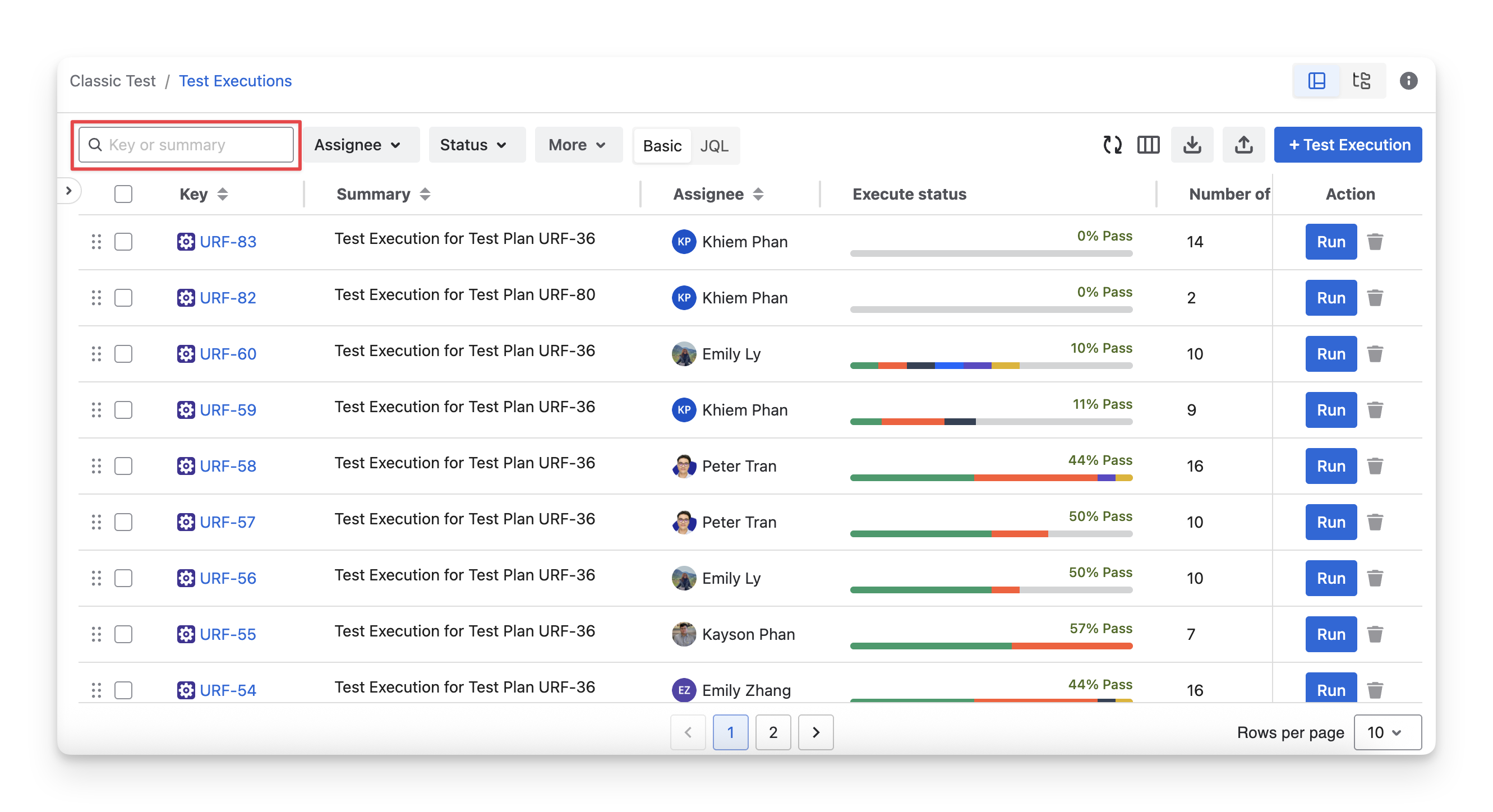Go to page 2
The height and width of the screenshot is (812, 1493).
point(773,732)
